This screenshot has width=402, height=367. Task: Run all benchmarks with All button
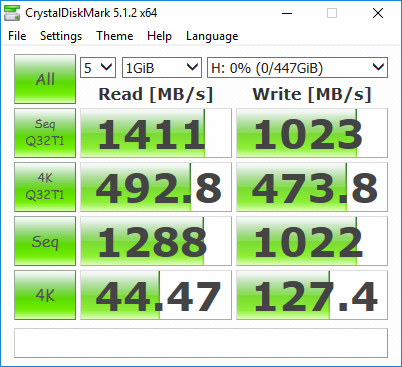coord(45,79)
